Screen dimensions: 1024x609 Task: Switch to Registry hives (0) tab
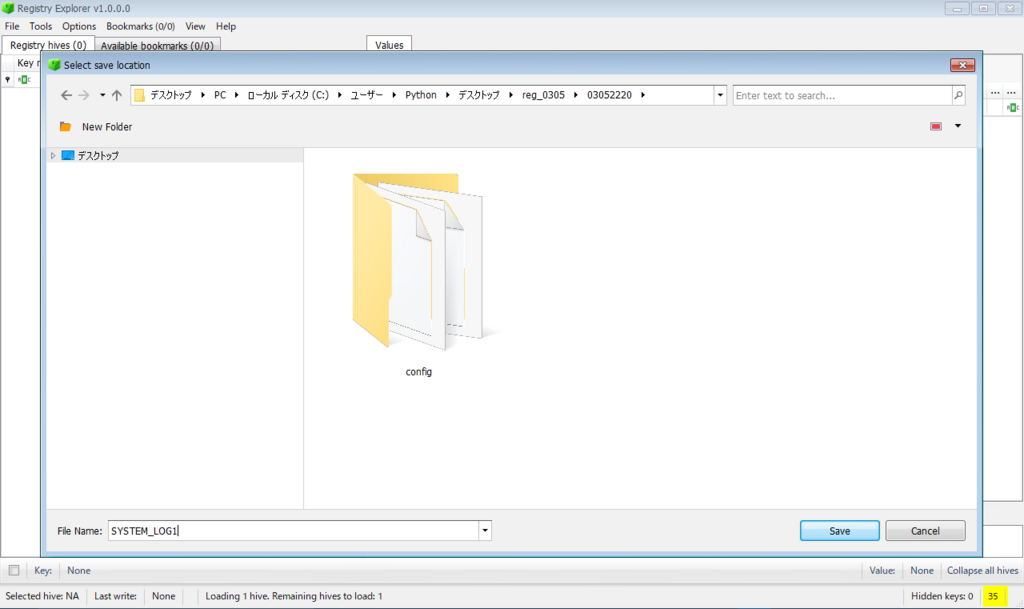click(x=48, y=45)
